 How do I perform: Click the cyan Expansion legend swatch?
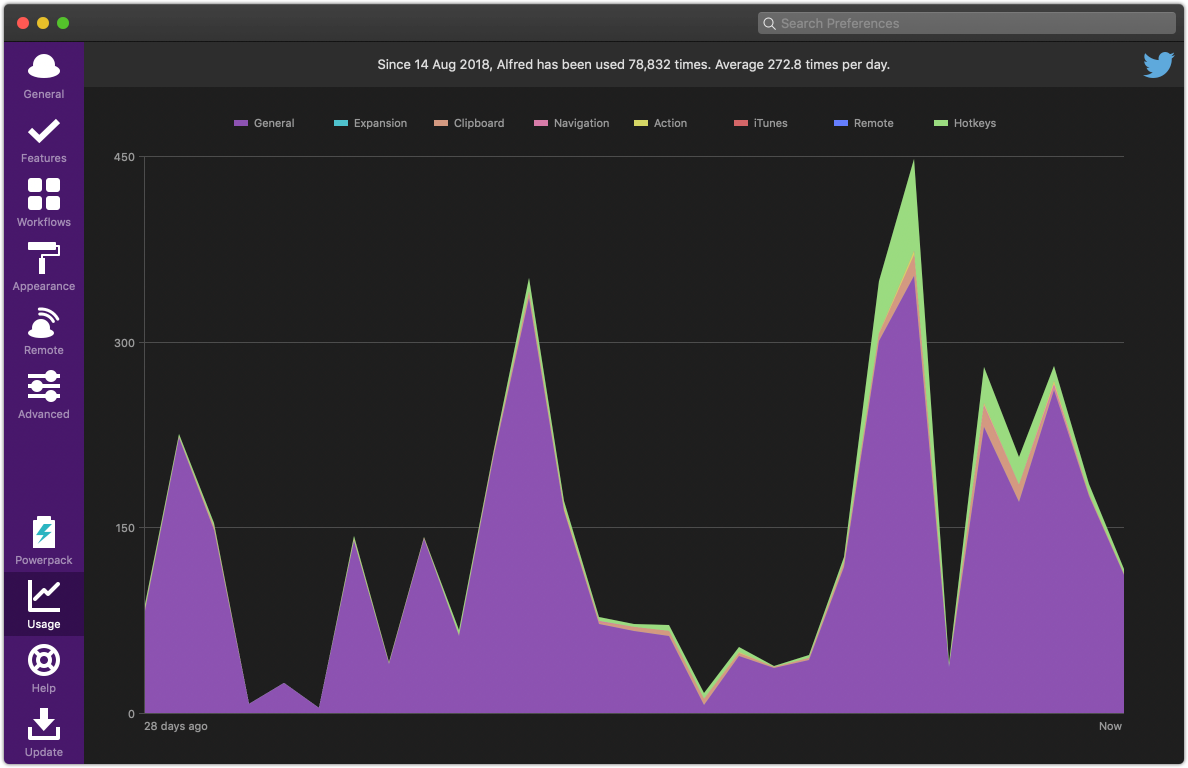click(341, 123)
